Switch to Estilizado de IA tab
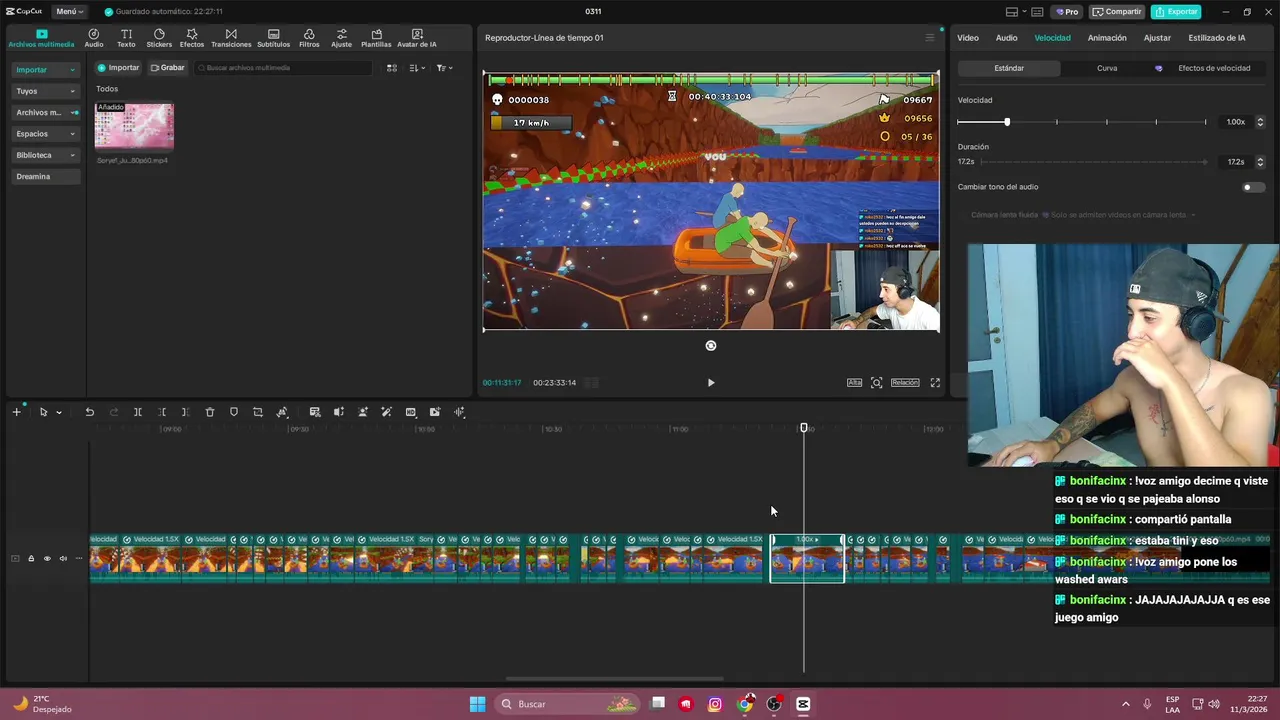Screen dimensions: 1280x720 1216,38
